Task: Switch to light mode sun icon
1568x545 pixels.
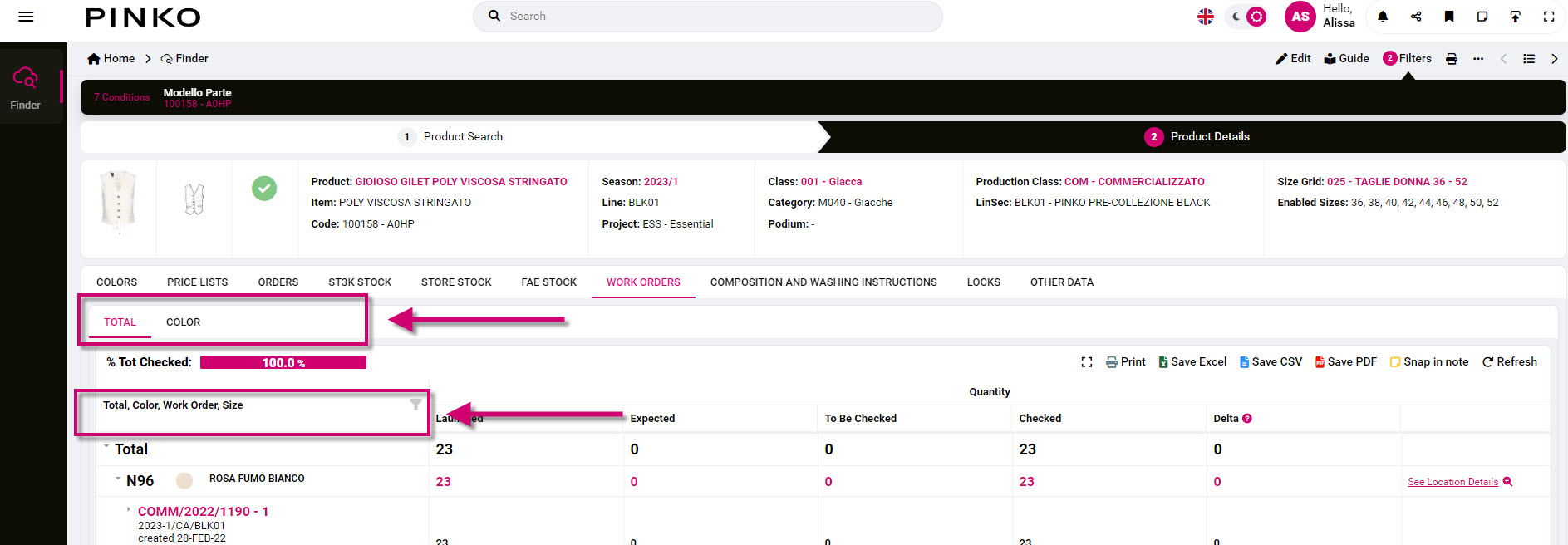Action: click(x=1256, y=17)
